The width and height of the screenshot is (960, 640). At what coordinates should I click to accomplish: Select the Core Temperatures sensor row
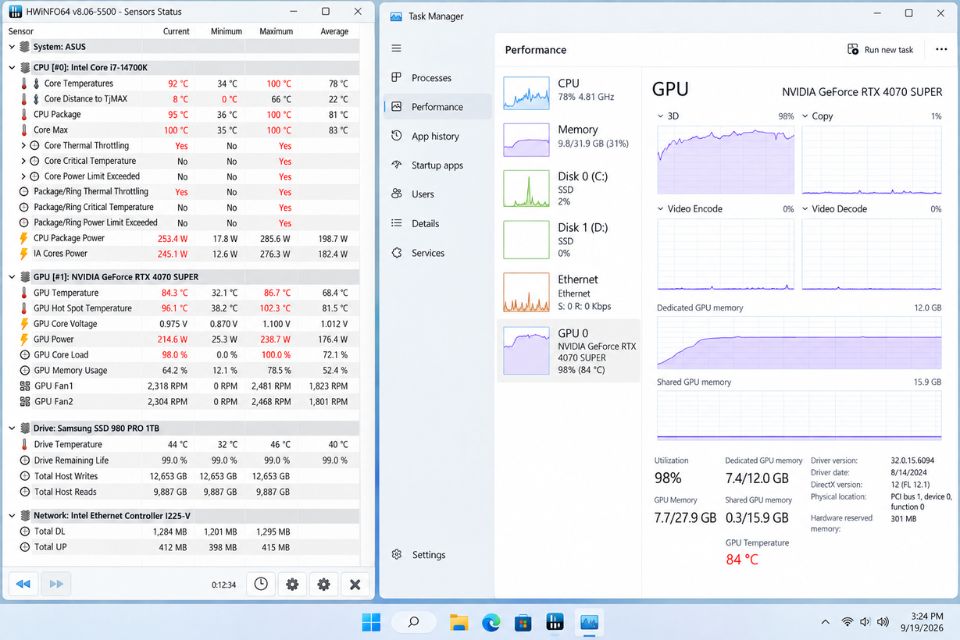[x=182, y=83]
